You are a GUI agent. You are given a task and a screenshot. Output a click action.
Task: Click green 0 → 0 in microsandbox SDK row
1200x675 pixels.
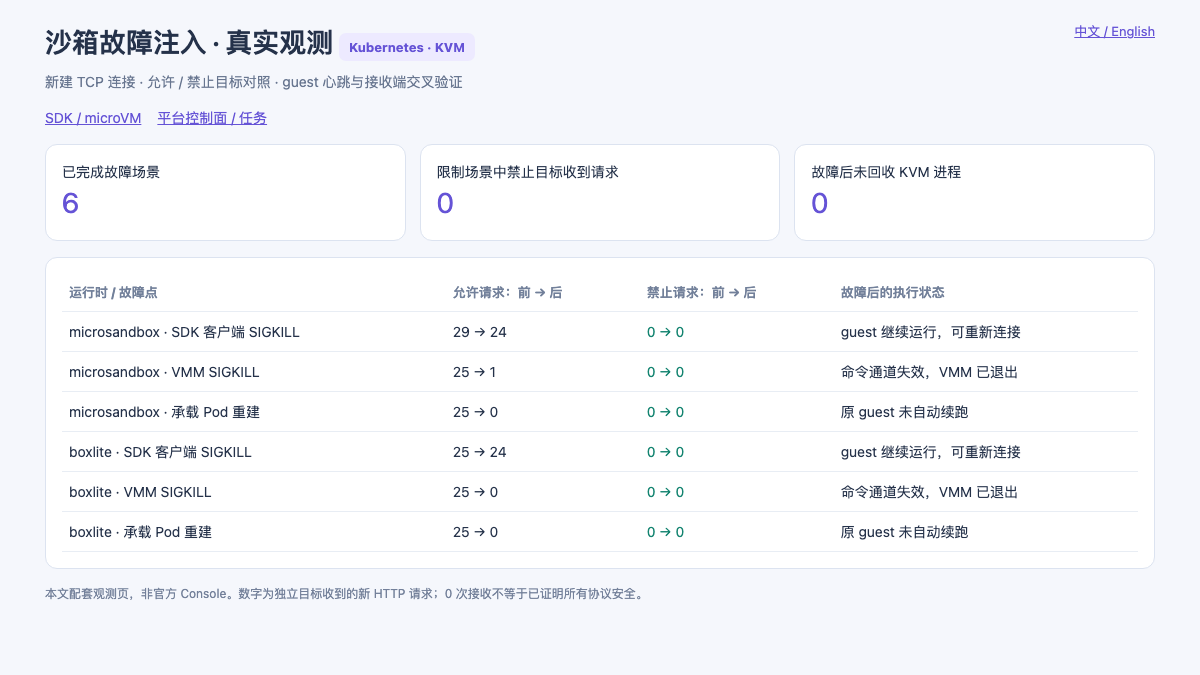point(666,332)
